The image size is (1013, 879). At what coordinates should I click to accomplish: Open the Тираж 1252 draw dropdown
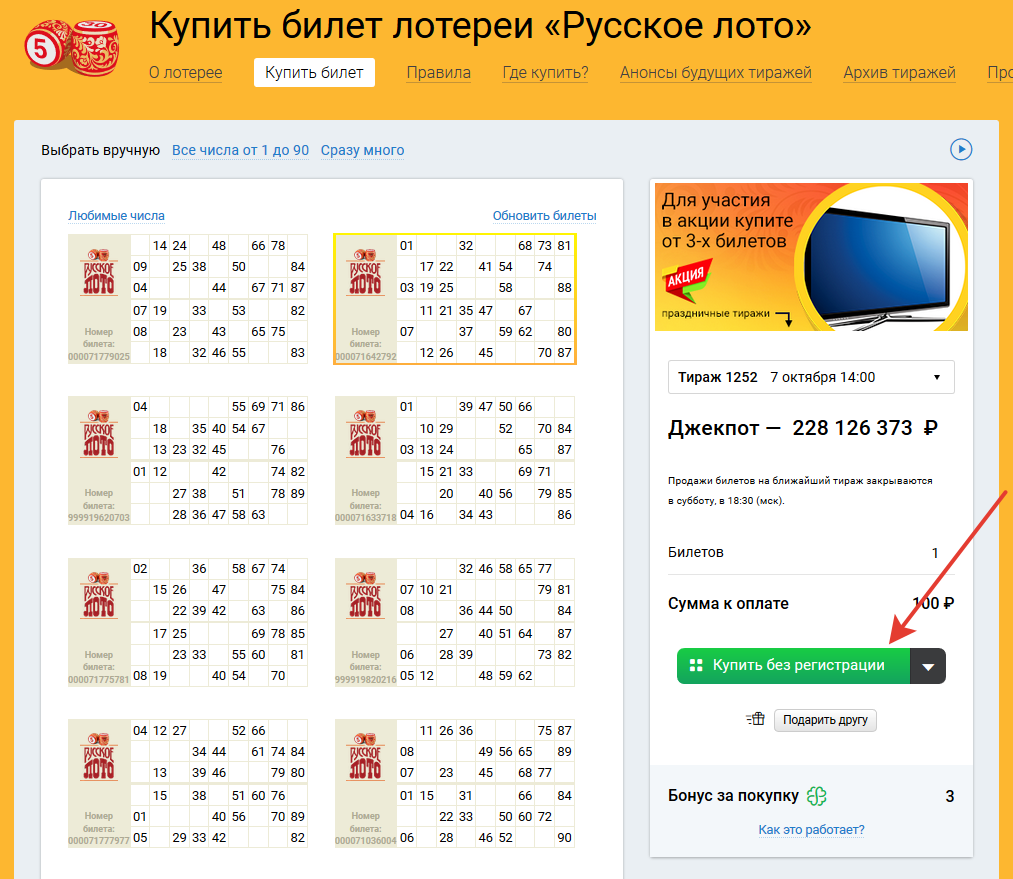811,377
